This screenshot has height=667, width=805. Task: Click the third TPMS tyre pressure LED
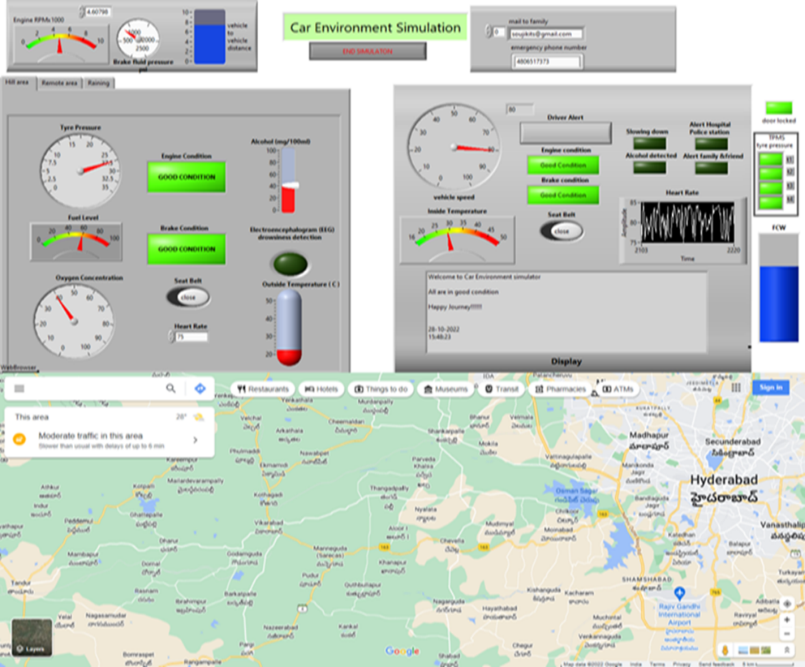[771, 187]
